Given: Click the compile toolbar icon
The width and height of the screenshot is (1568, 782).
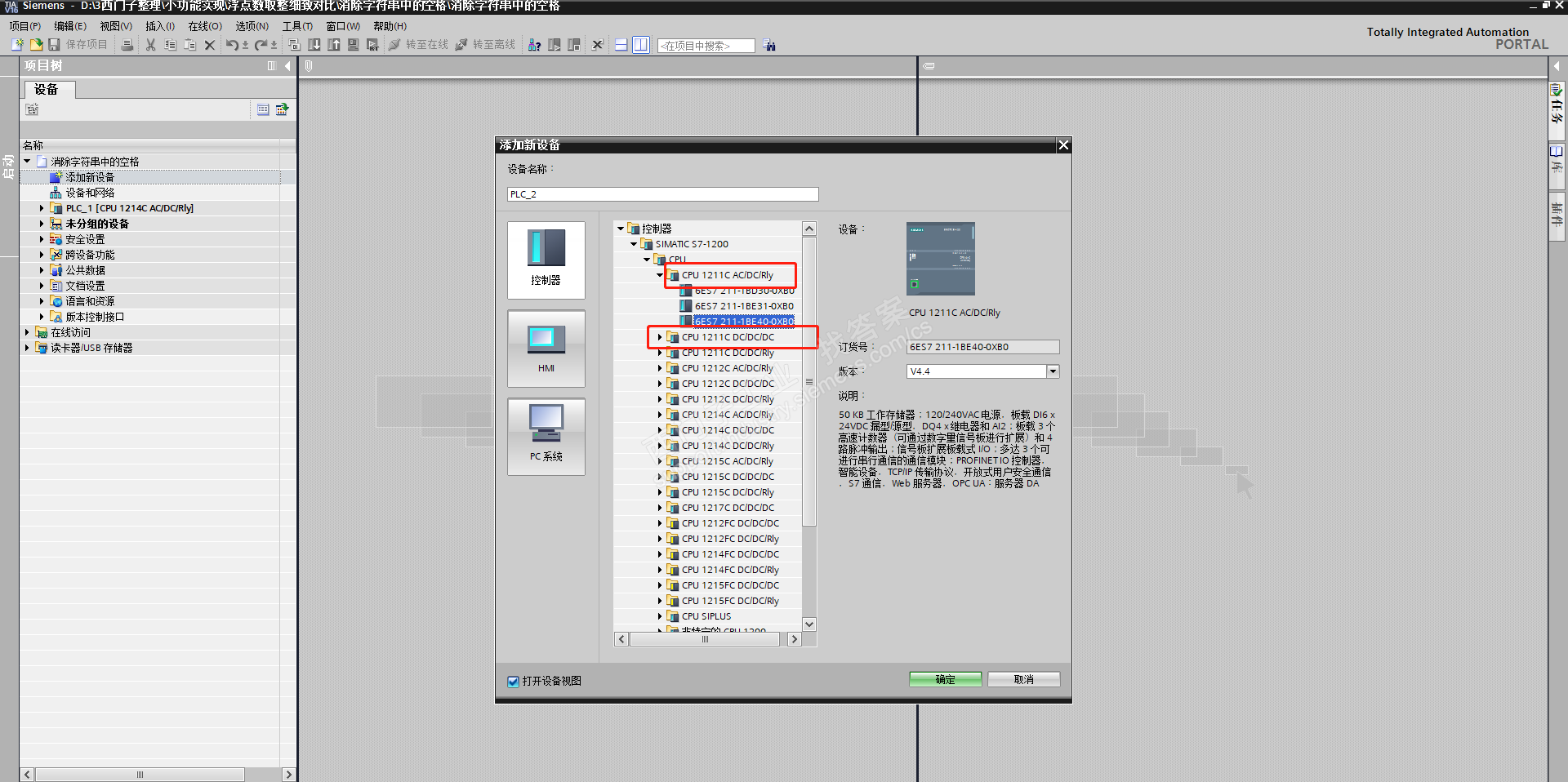Looking at the screenshot, I should tap(295, 45).
